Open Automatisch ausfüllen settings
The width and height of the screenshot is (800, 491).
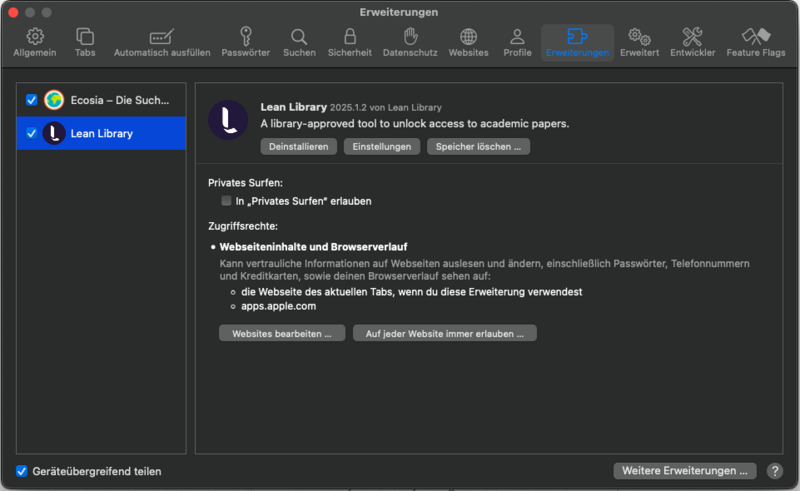tap(162, 42)
